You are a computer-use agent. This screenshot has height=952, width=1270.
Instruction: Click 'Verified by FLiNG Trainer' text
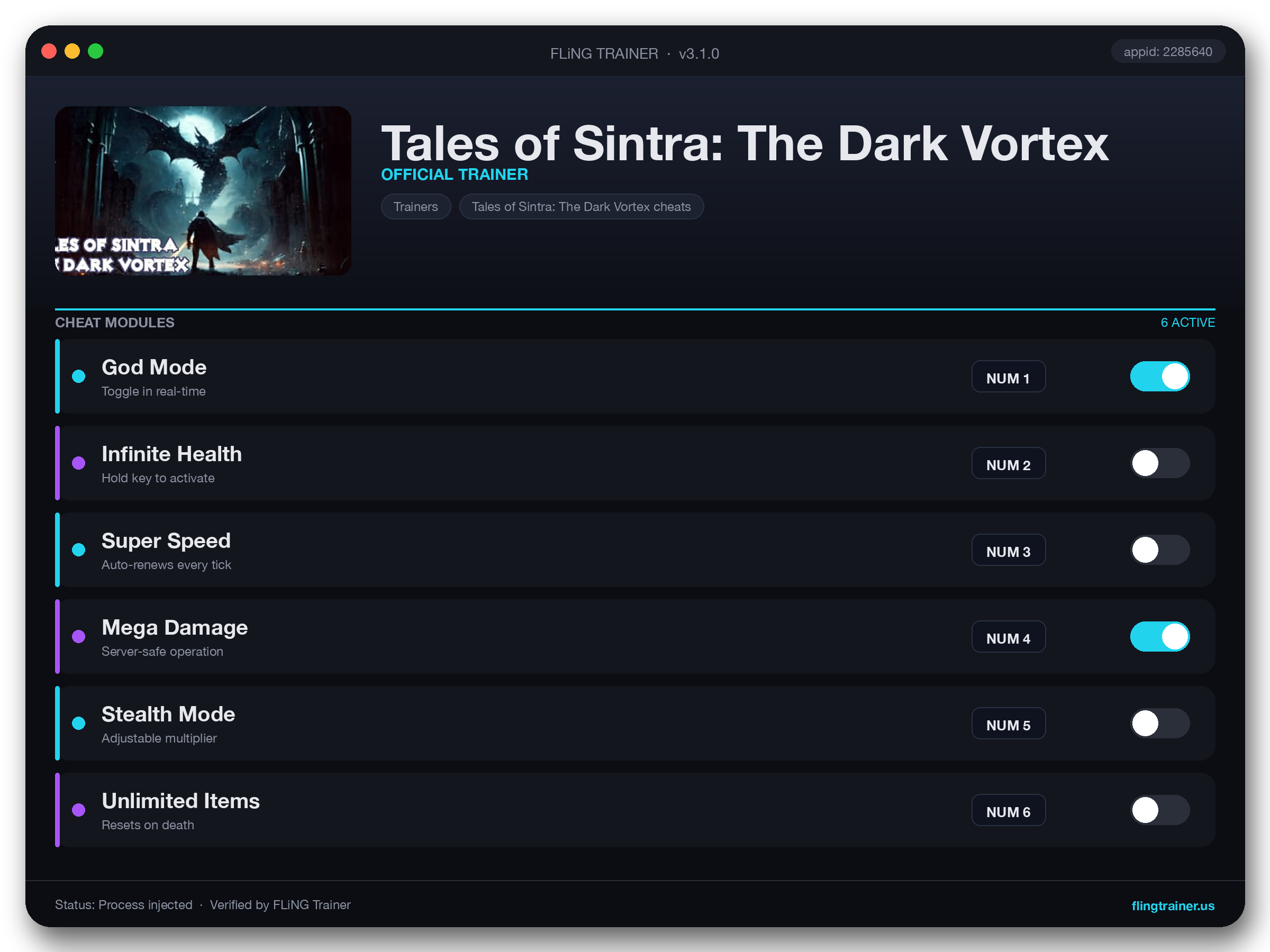pos(279,904)
